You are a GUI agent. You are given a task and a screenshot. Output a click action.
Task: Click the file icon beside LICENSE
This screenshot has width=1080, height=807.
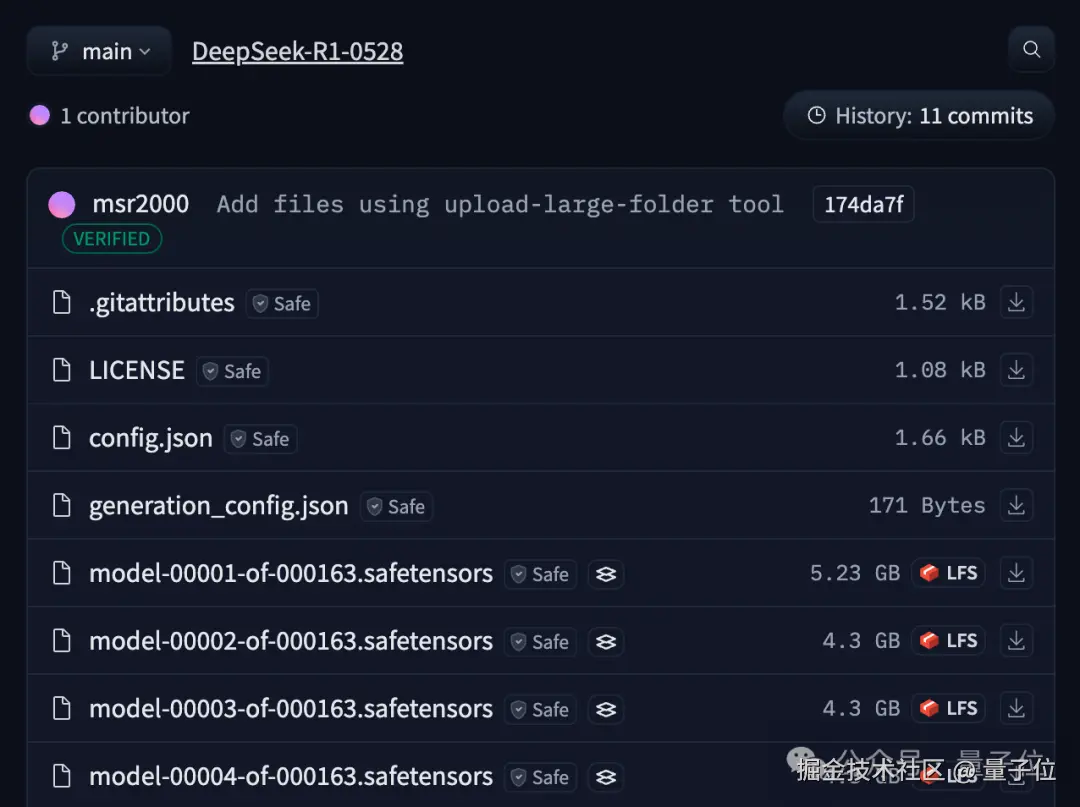coord(62,370)
